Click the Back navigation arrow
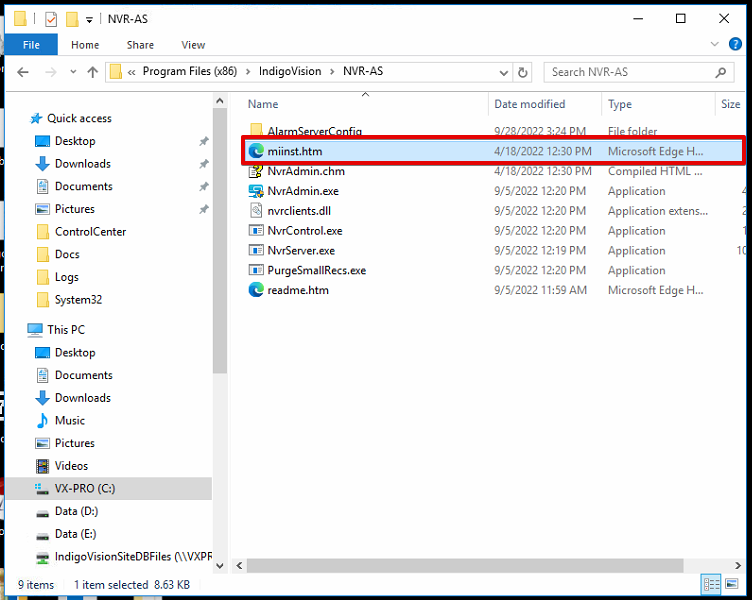The height and width of the screenshot is (600, 752). click(23, 72)
